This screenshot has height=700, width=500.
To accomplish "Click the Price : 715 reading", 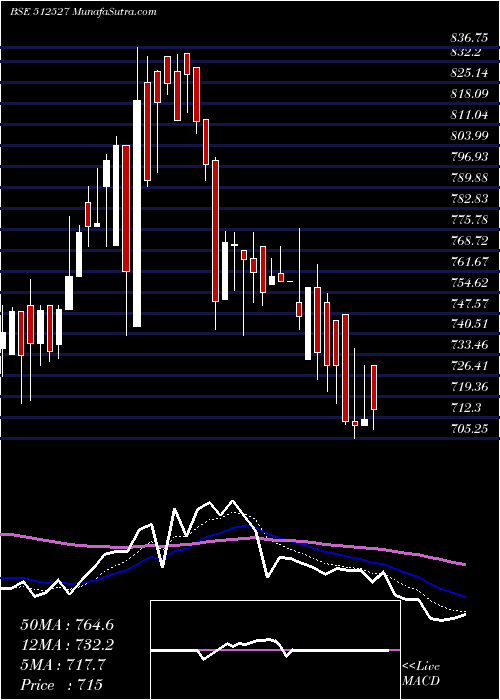I will (x=62, y=685).
